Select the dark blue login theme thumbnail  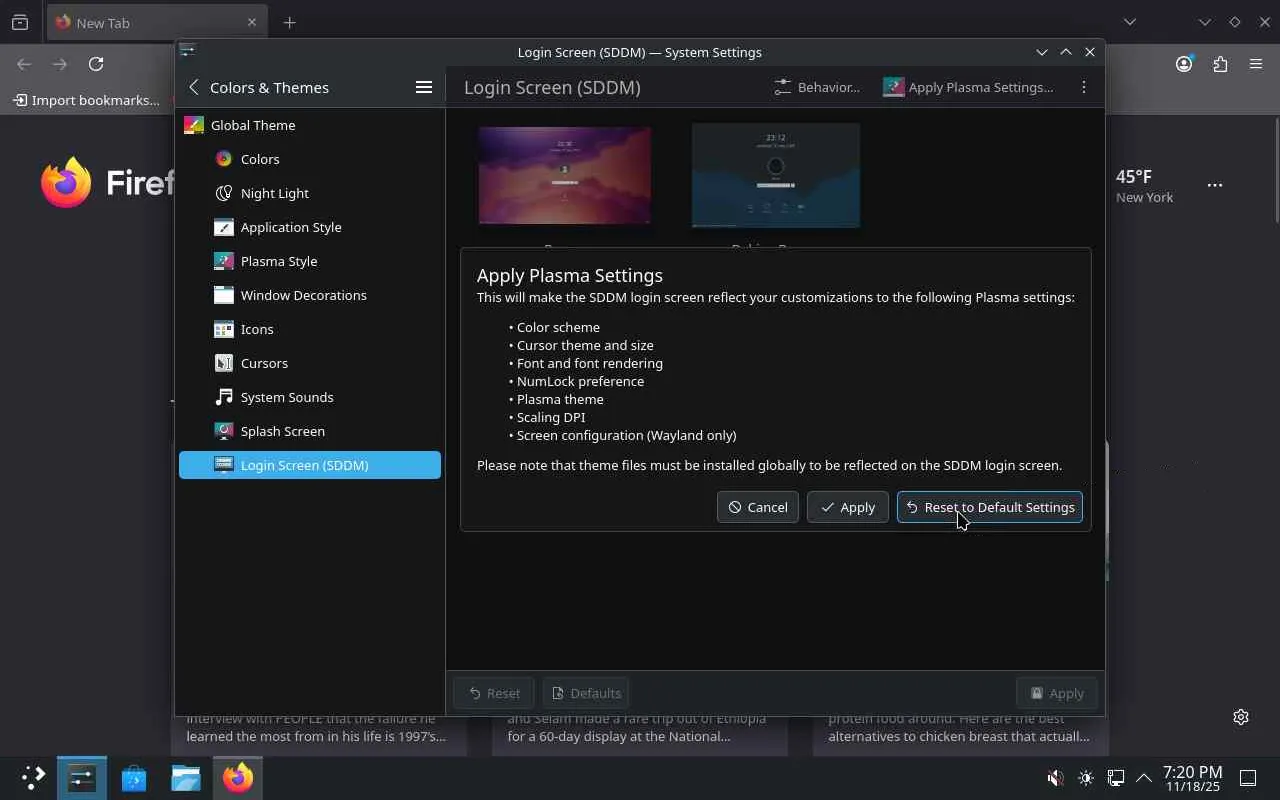[776, 176]
